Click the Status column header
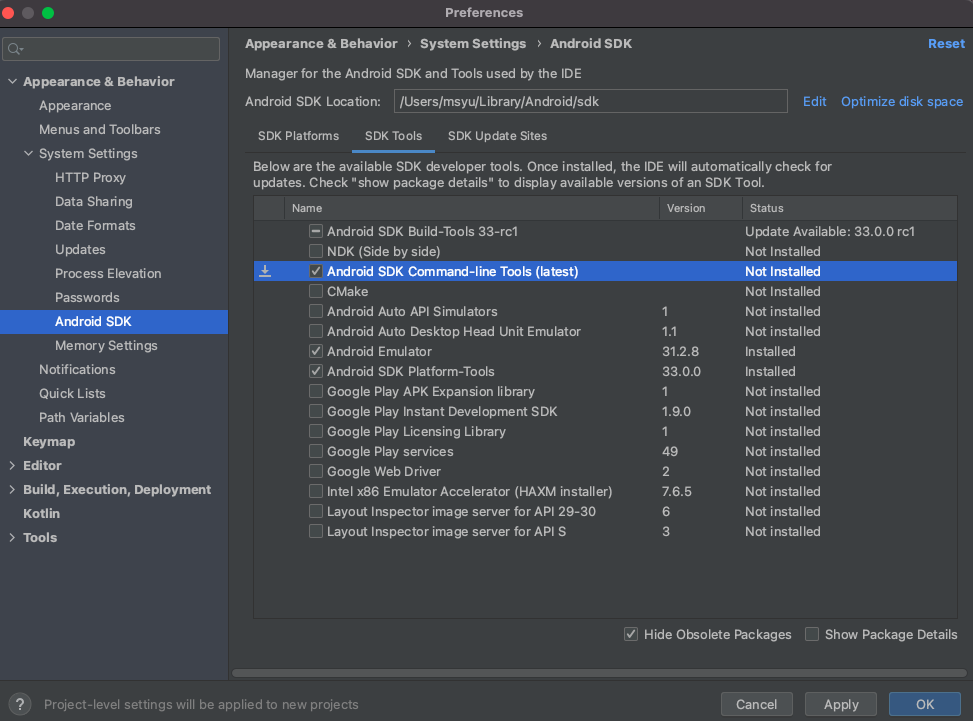This screenshot has height=721, width=973. pyautogui.click(x=850, y=208)
